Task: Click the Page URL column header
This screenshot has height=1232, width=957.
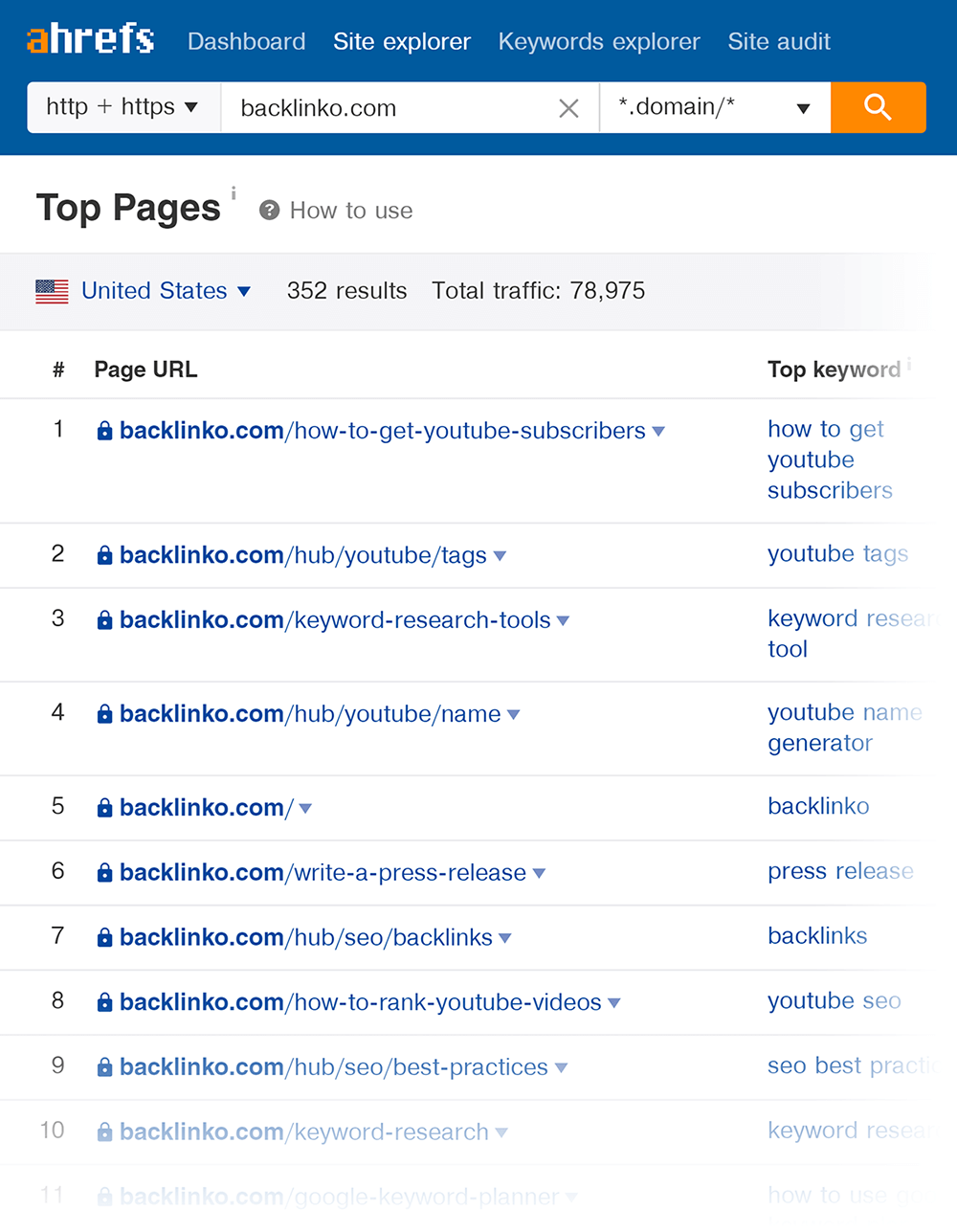Action: (x=145, y=370)
